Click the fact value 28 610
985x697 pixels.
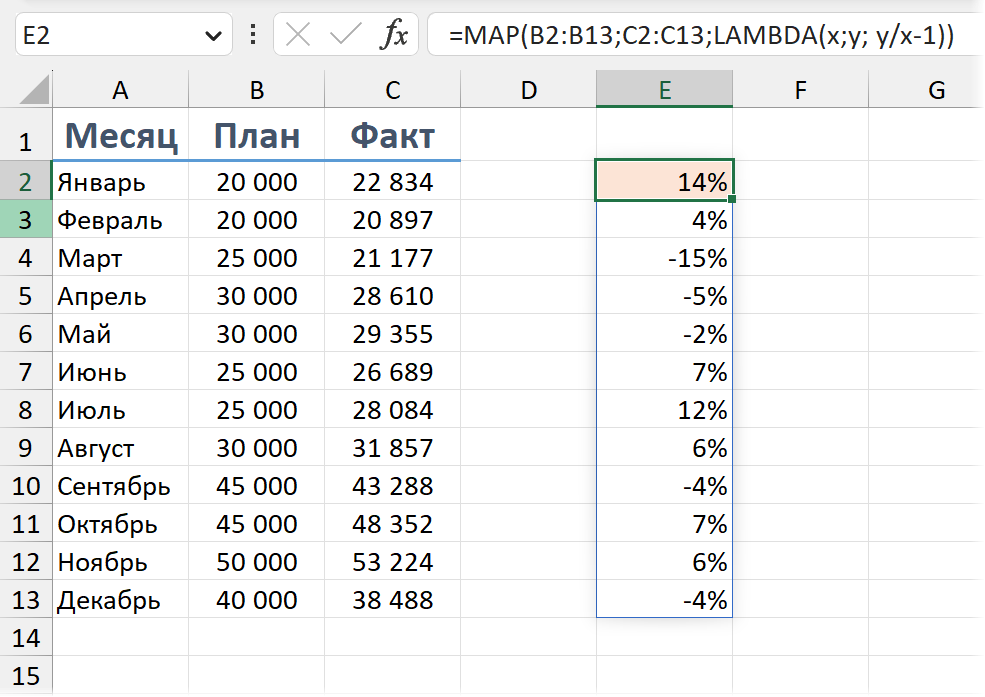(x=393, y=296)
